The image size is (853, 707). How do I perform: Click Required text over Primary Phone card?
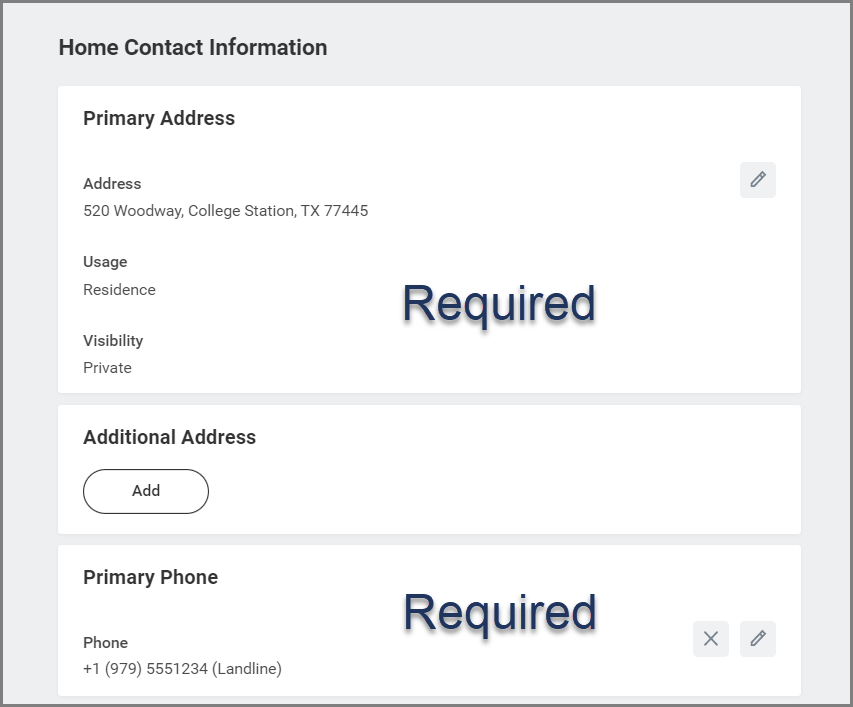tap(498, 612)
